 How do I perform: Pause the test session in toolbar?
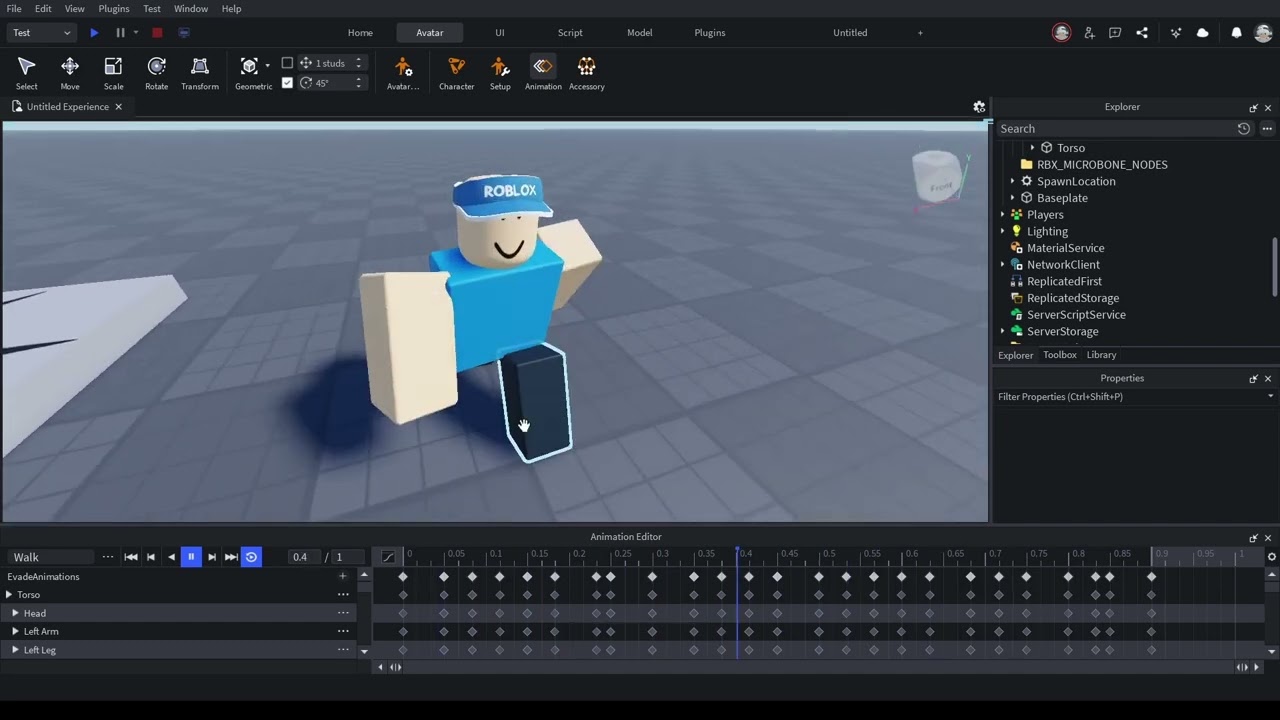(x=120, y=33)
